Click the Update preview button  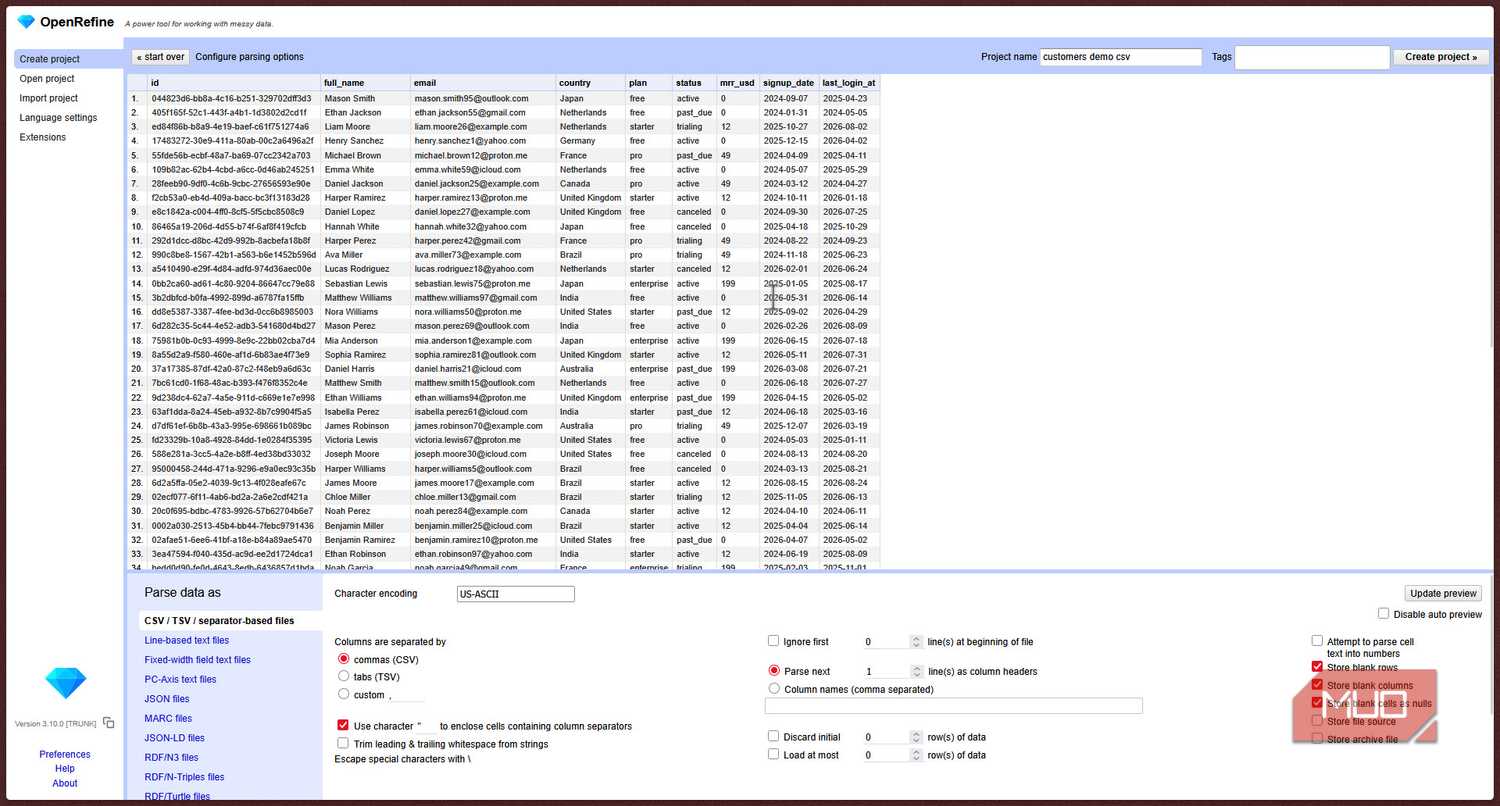[1443, 593]
